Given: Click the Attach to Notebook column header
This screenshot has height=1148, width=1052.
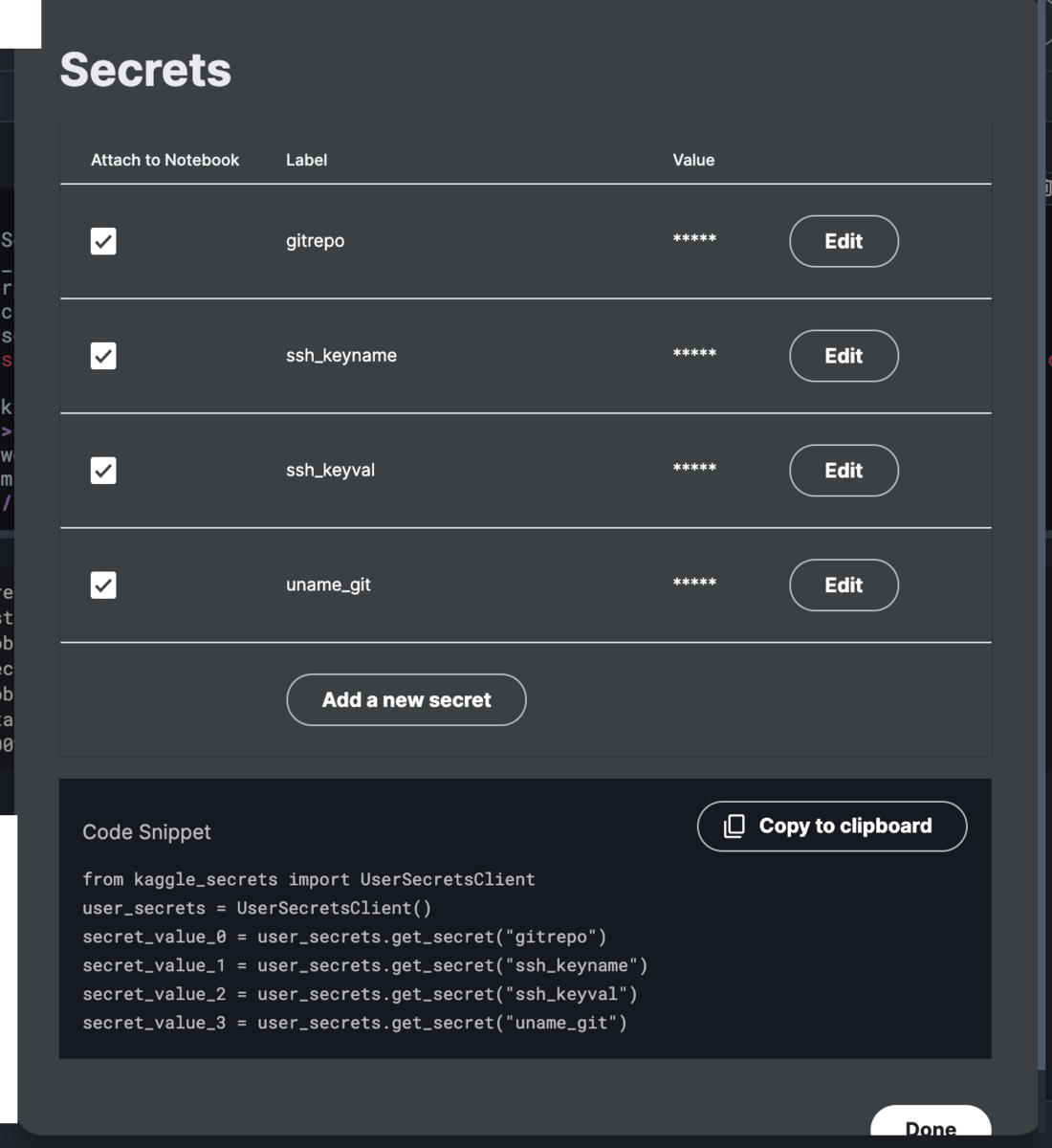Looking at the screenshot, I should click(x=164, y=160).
